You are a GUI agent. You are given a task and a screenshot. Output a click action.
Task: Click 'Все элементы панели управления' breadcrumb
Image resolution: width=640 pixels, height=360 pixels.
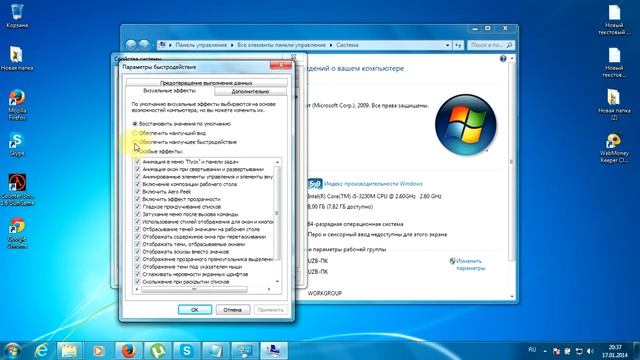pos(281,45)
